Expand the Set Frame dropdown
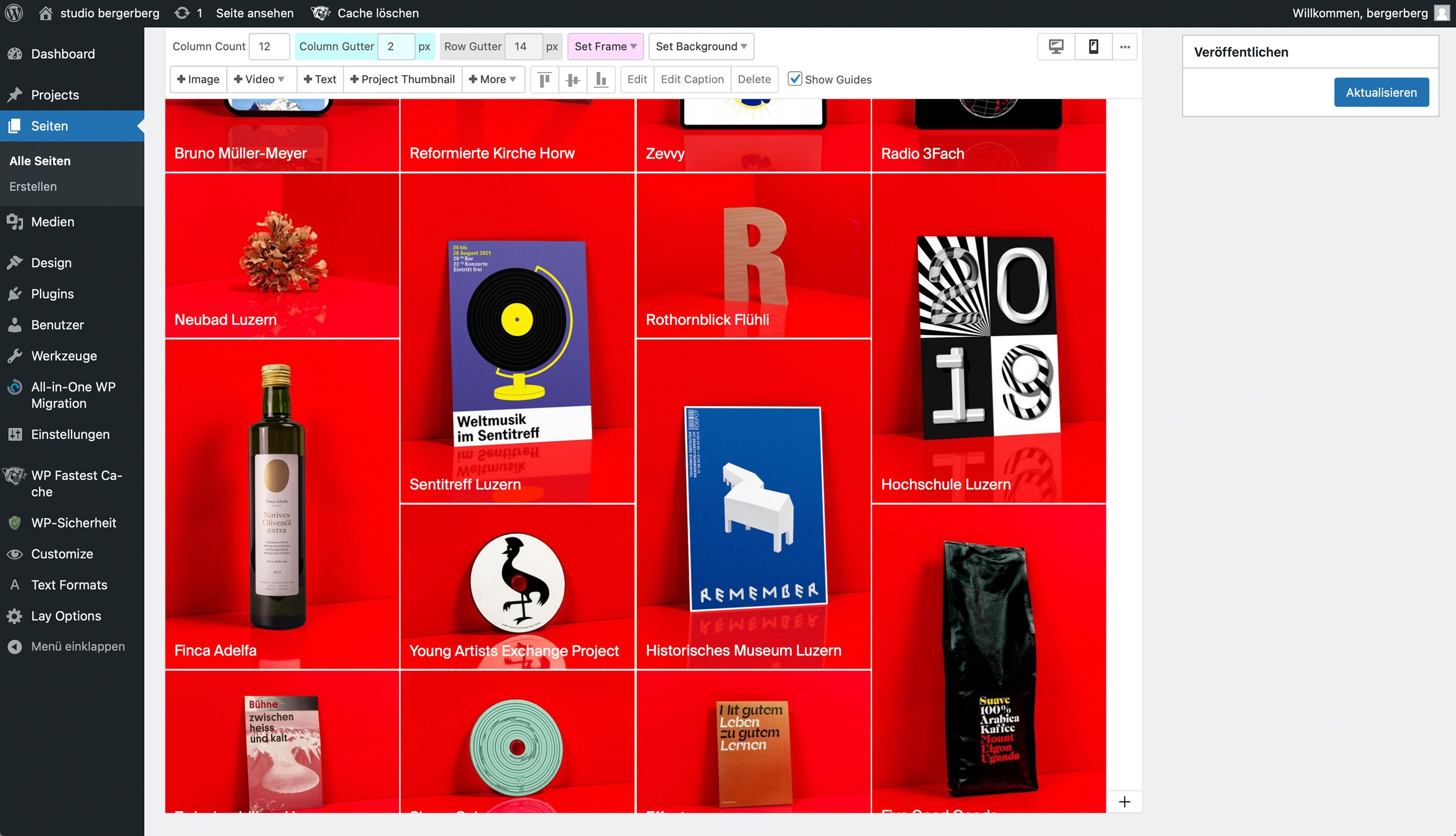Screen dimensions: 1456x836 coord(605,47)
